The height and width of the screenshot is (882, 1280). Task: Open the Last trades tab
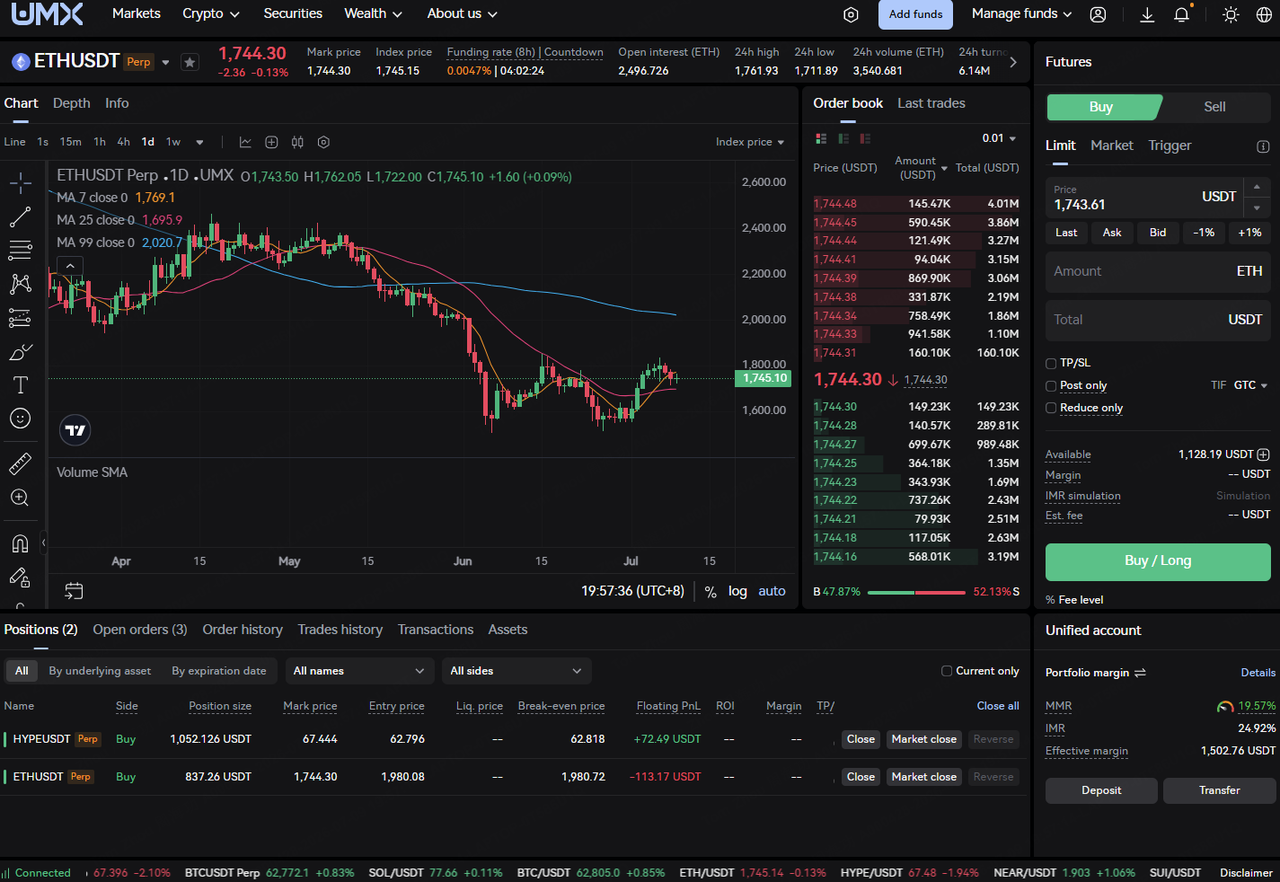coord(931,103)
